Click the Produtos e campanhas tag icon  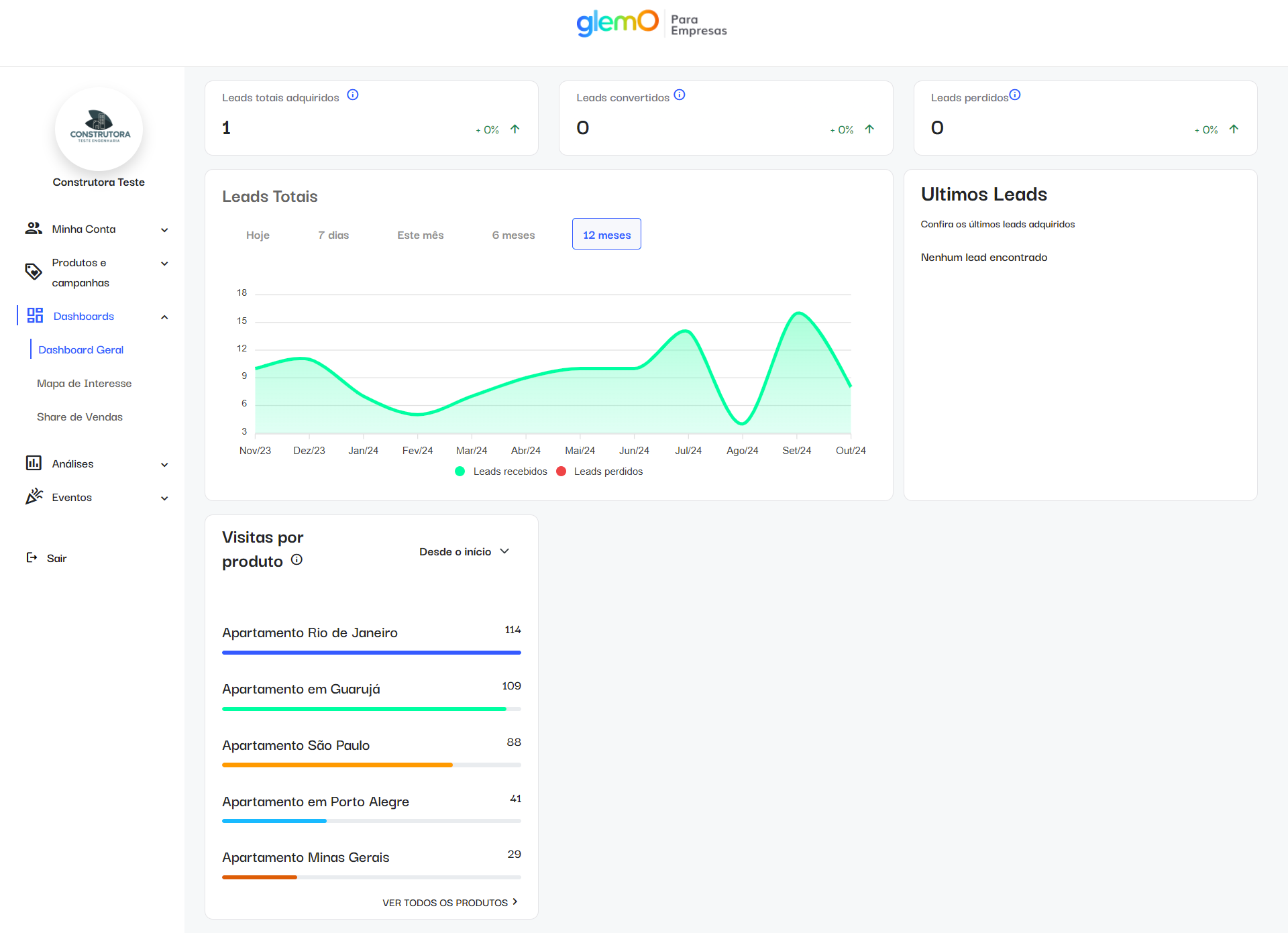pyautogui.click(x=34, y=272)
